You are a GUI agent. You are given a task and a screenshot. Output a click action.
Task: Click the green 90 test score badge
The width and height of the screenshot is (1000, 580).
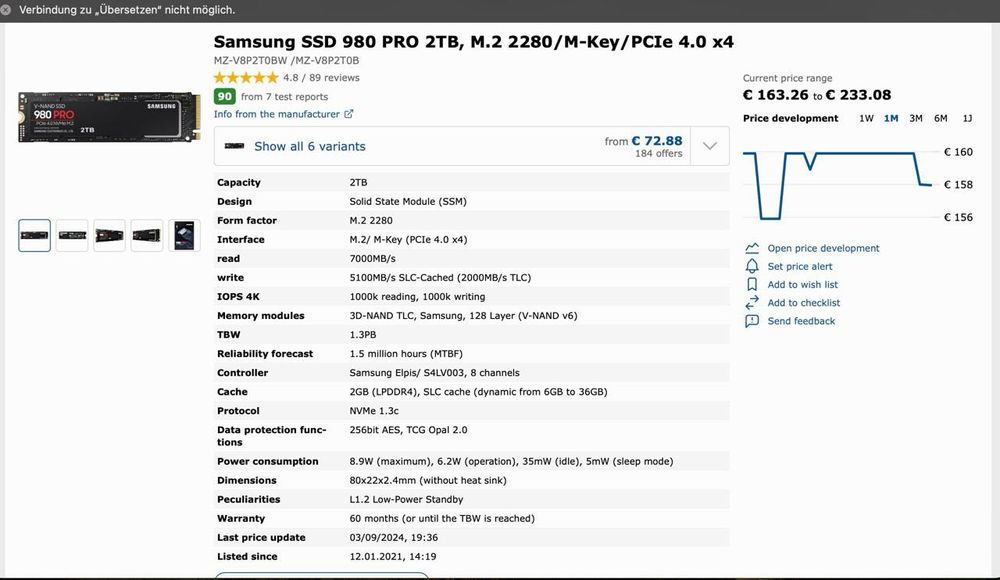pos(225,97)
